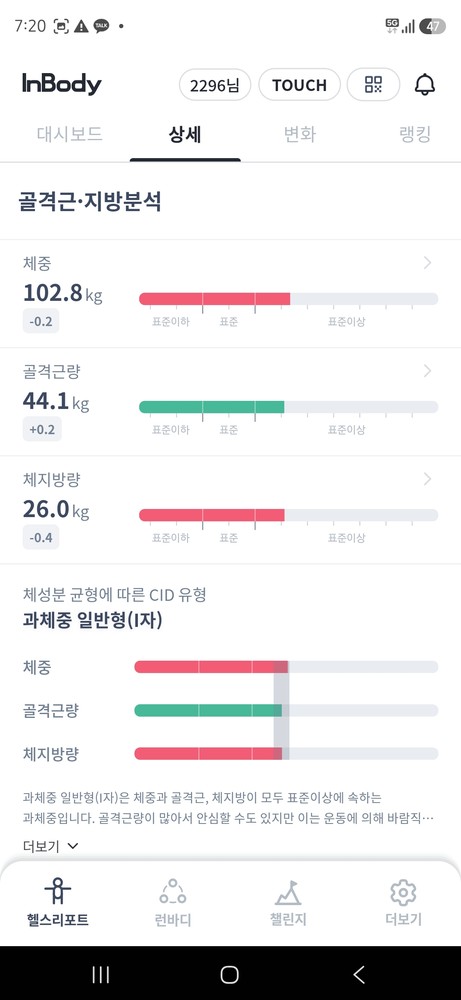The width and height of the screenshot is (461, 1000).
Task: Open the recent apps button
Action: click(101, 974)
